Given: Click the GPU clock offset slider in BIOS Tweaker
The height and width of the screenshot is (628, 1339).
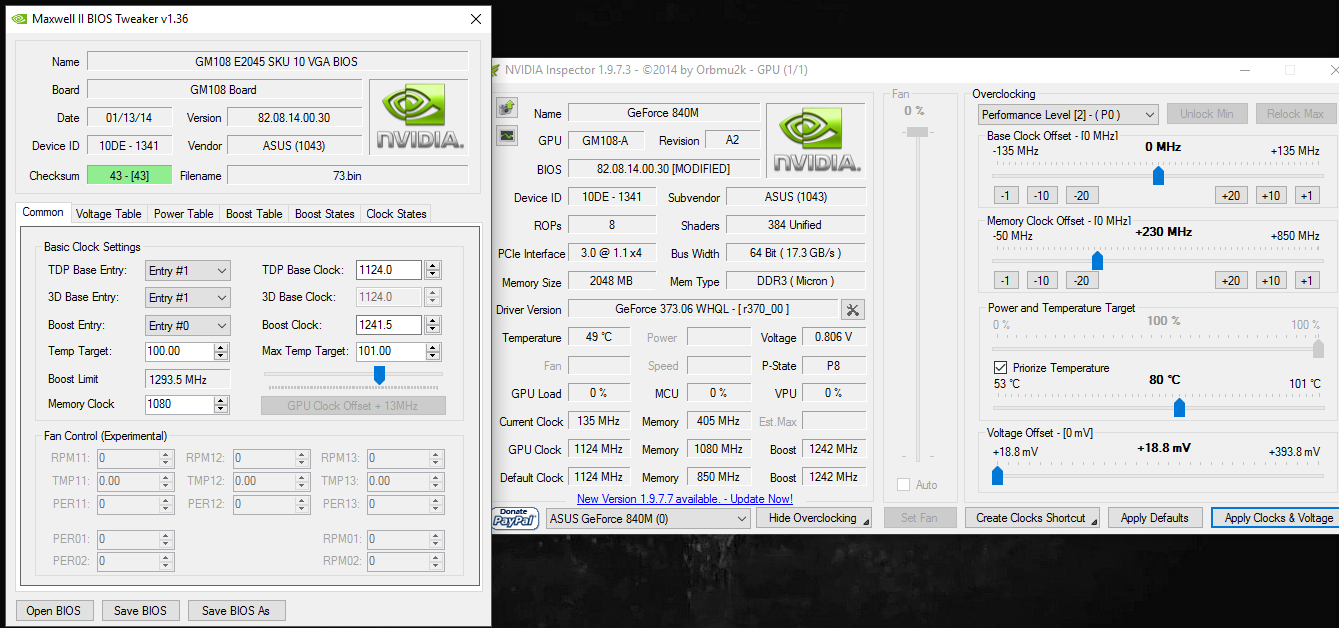Looking at the screenshot, I should pos(379,374).
